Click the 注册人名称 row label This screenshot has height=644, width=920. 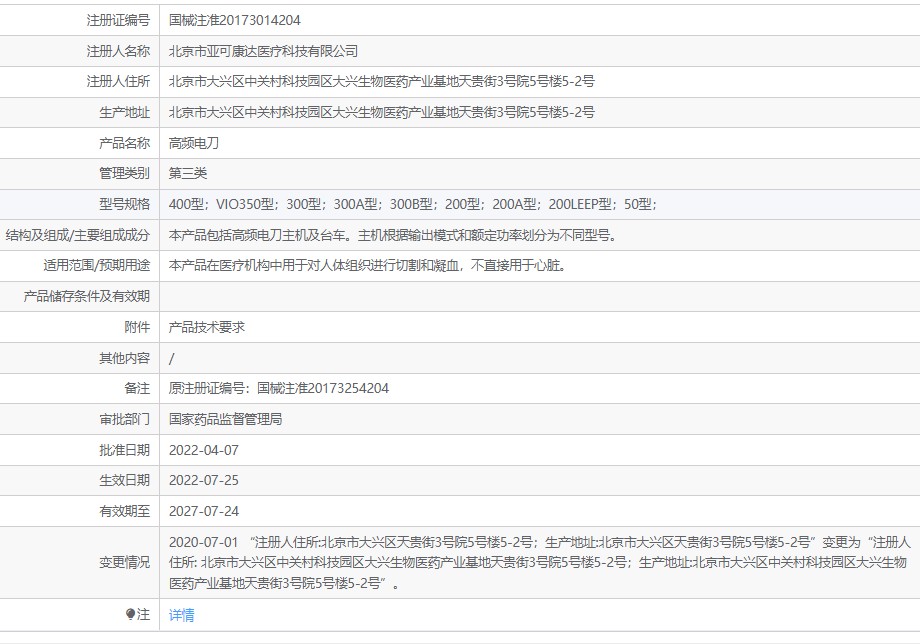(x=119, y=51)
